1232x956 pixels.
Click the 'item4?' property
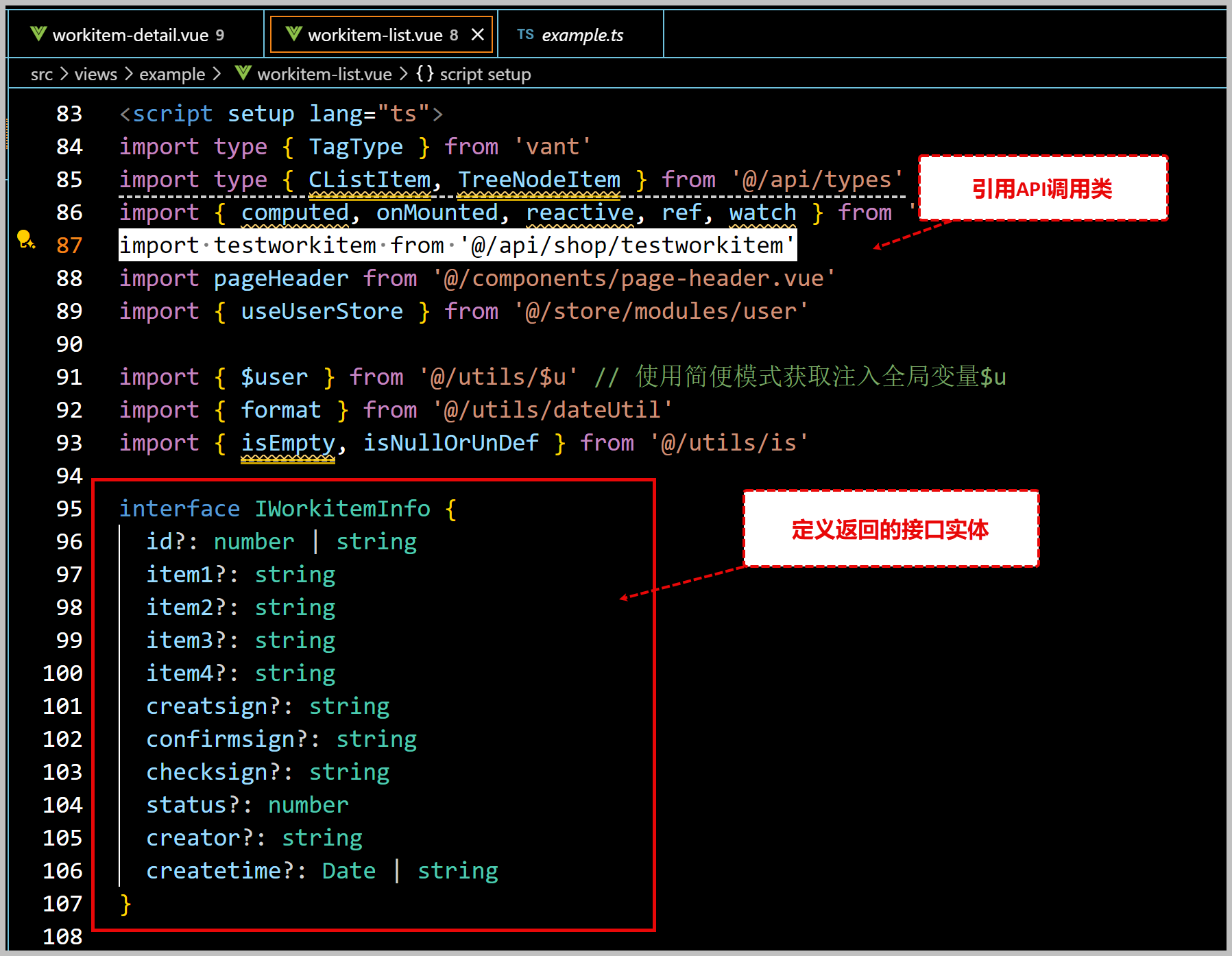(x=186, y=673)
